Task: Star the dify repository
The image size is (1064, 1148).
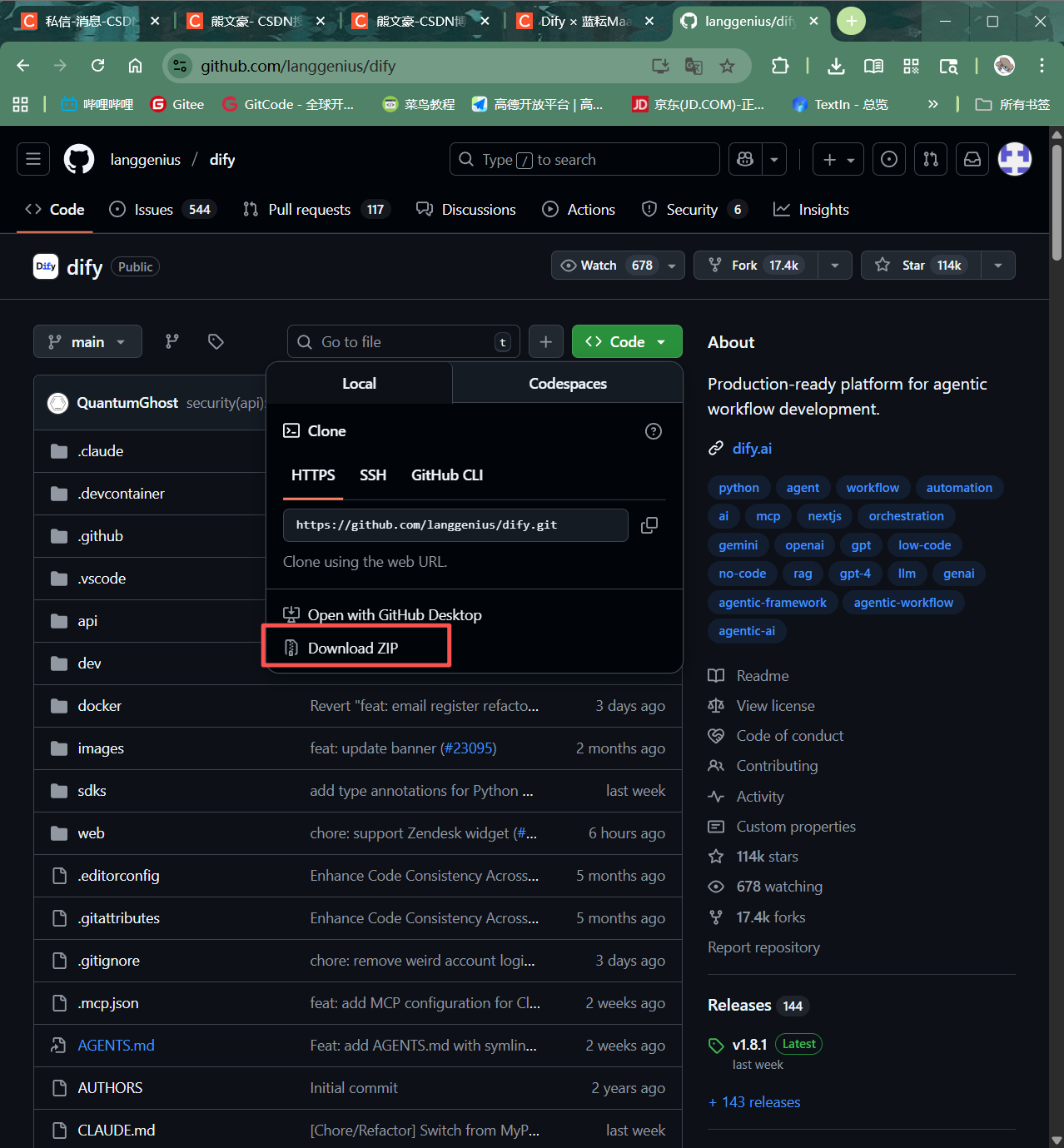Action: pyautogui.click(x=921, y=266)
